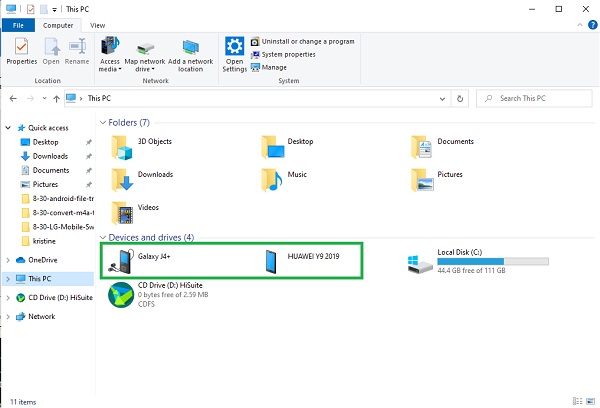Image resolution: width=600 pixels, height=408 pixels.
Task: Collapse Devices and drives group
Action: [103, 238]
